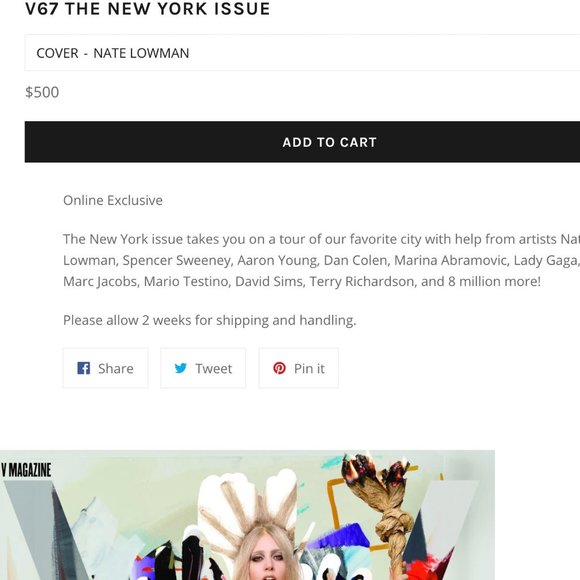The image size is (580, 580).
Task: Click the New York issue description paragraph
Action: (x=321, y=260)
